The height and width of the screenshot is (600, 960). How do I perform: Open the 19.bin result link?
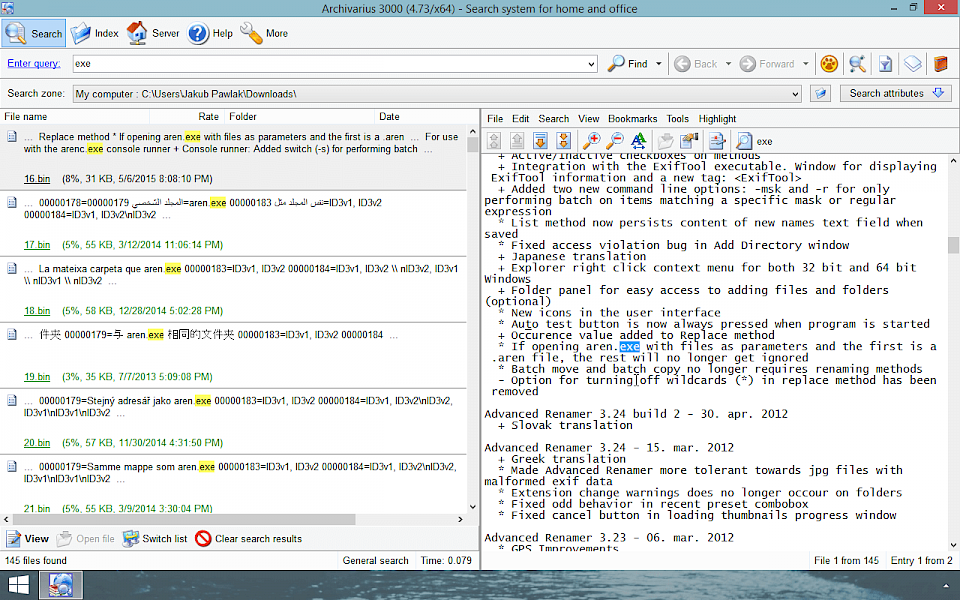click(x=37, y=377)
